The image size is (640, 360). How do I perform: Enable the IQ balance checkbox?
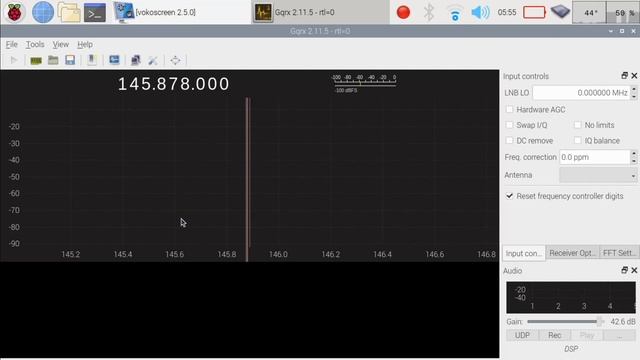coord(578,140)
